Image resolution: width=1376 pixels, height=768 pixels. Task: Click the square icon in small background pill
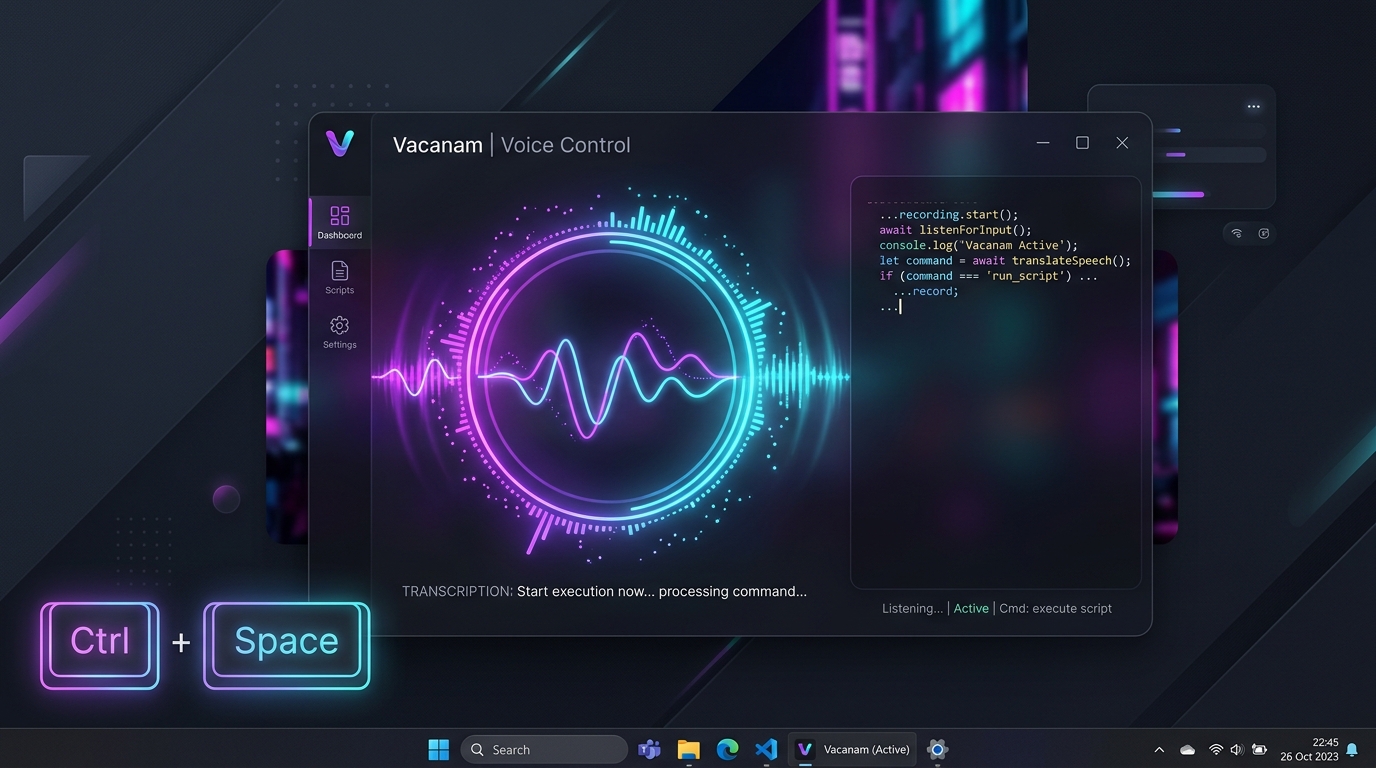click(x=1264, y=233)
